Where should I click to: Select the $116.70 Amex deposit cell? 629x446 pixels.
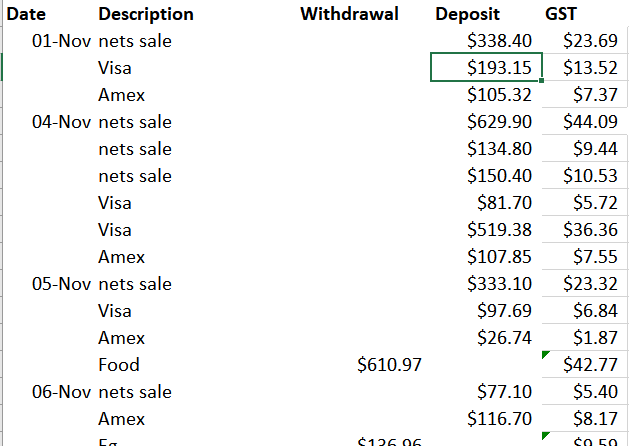pos(499,419)
